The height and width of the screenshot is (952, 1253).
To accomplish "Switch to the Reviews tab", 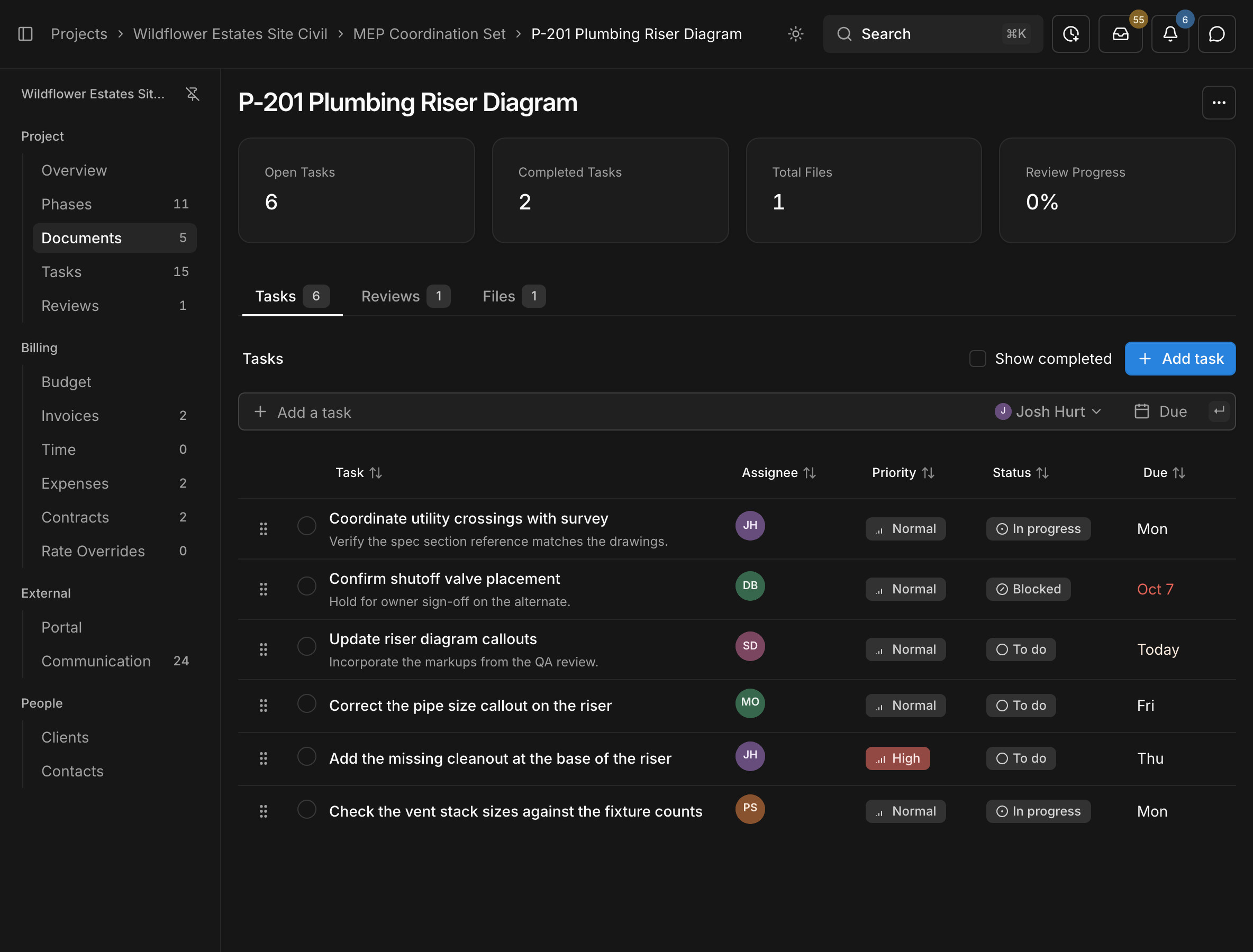I will pyautogui.click(x=405, y=296).
